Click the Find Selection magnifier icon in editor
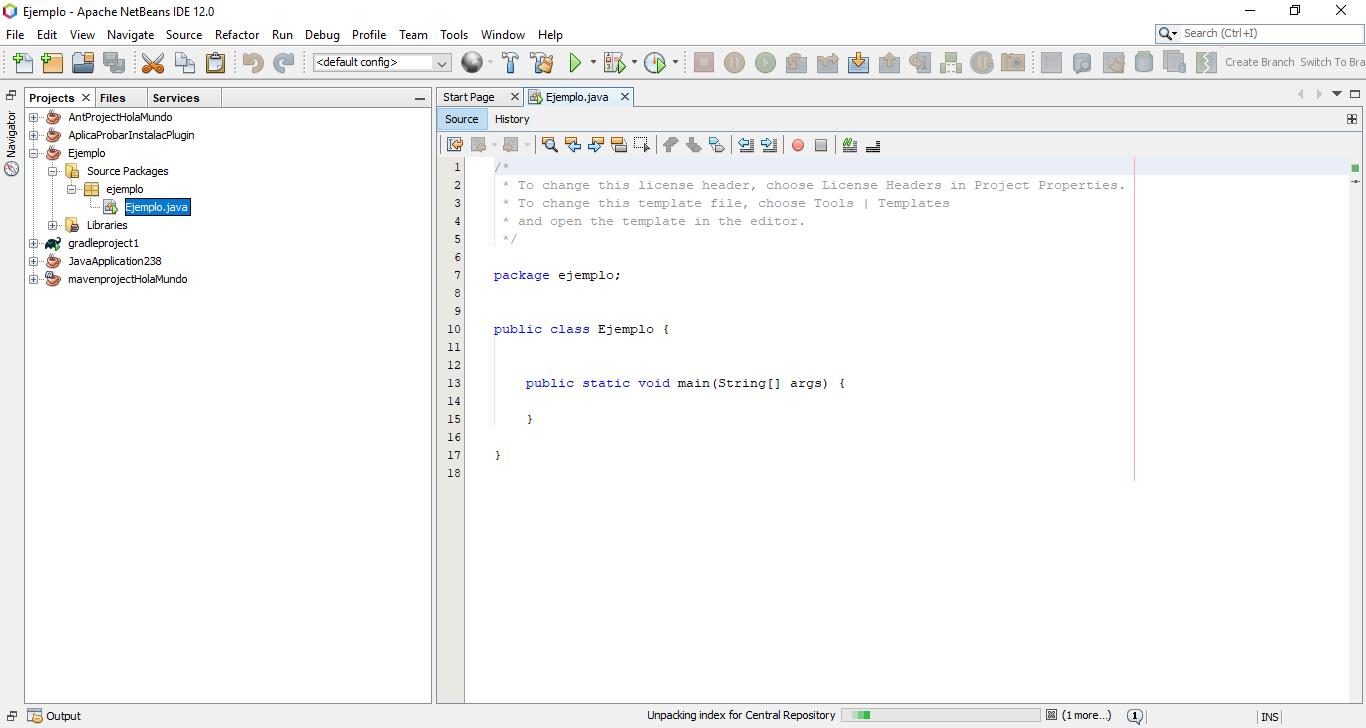Image resolution: width=1366 pixels, height=728 pixels. click(x=549, y=145)
